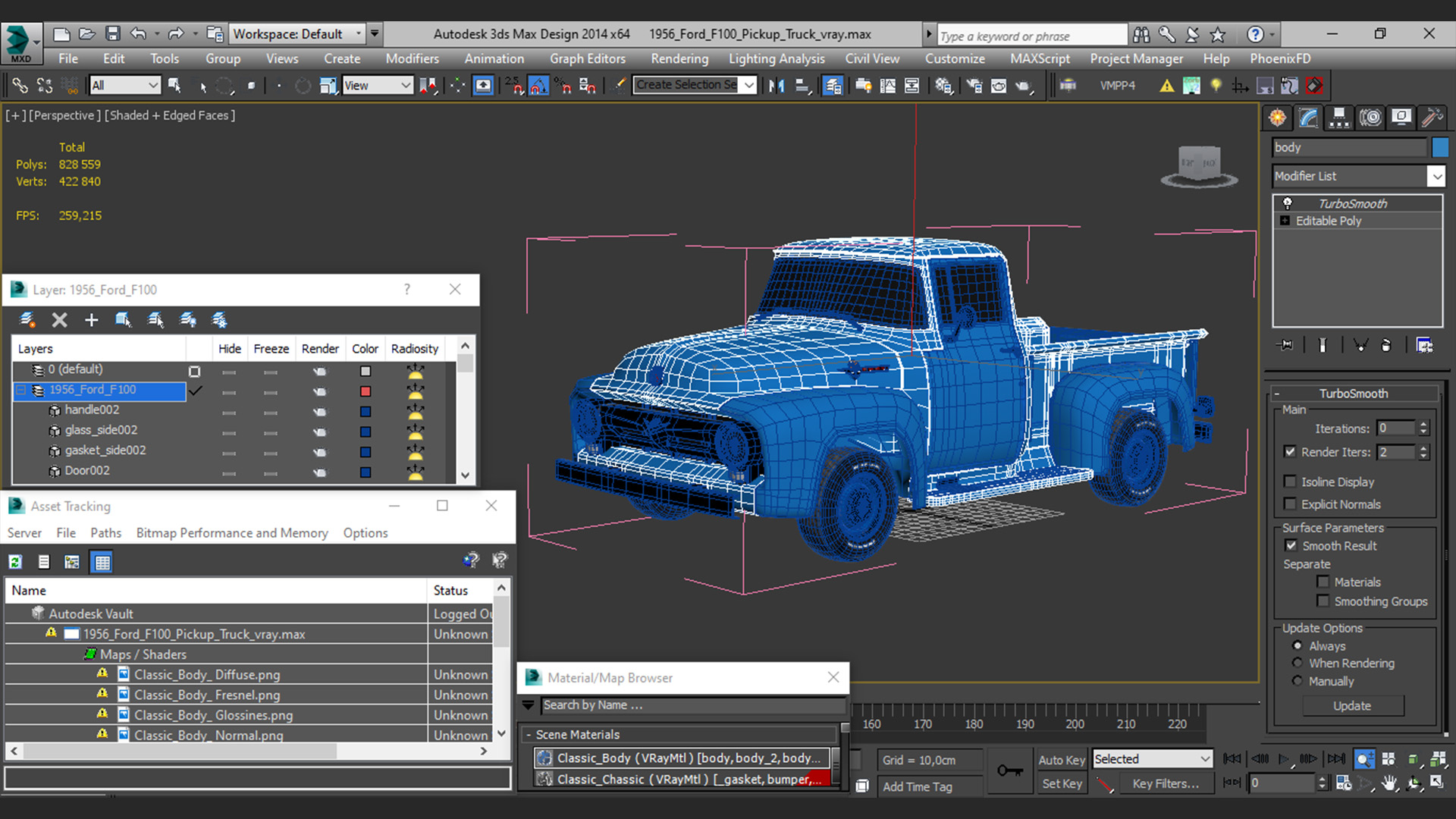Click the Auto Key button

(x=1062, y=759)
